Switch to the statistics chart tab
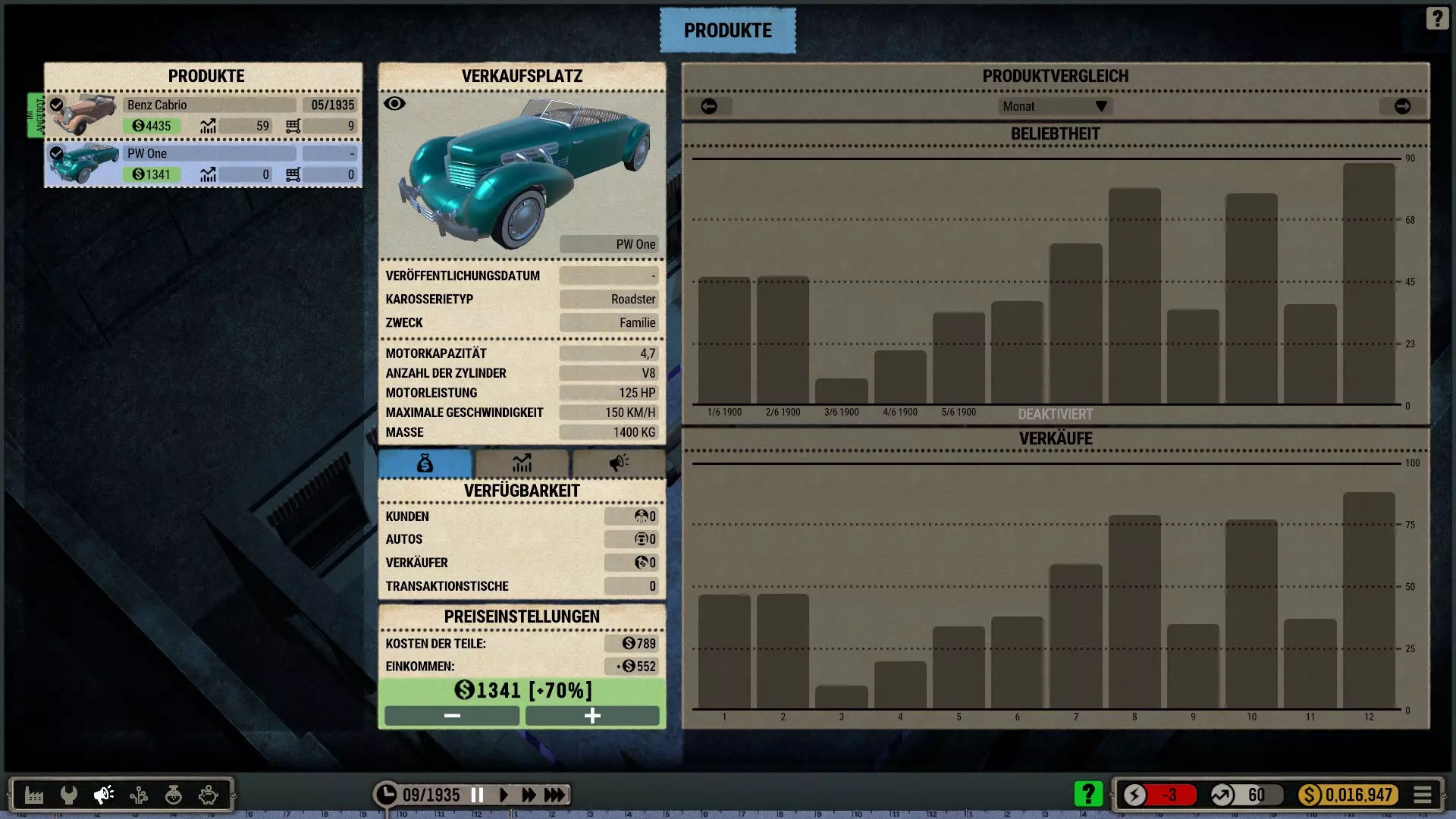Image resolution: width=1456 pixels, height=819 pixels. pos(522,463)
